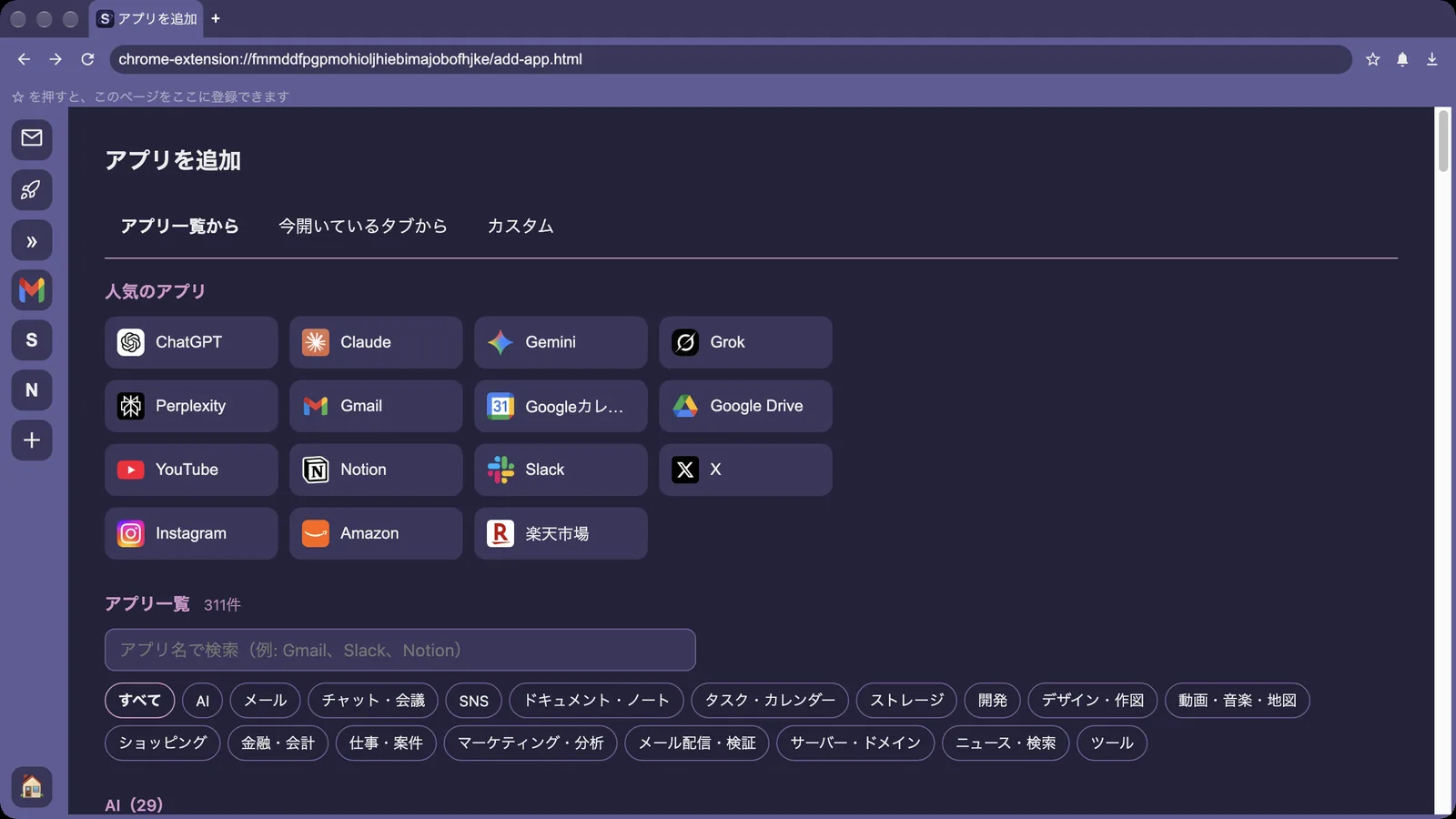
Task: Add the Amazon app
Action: 376,533
